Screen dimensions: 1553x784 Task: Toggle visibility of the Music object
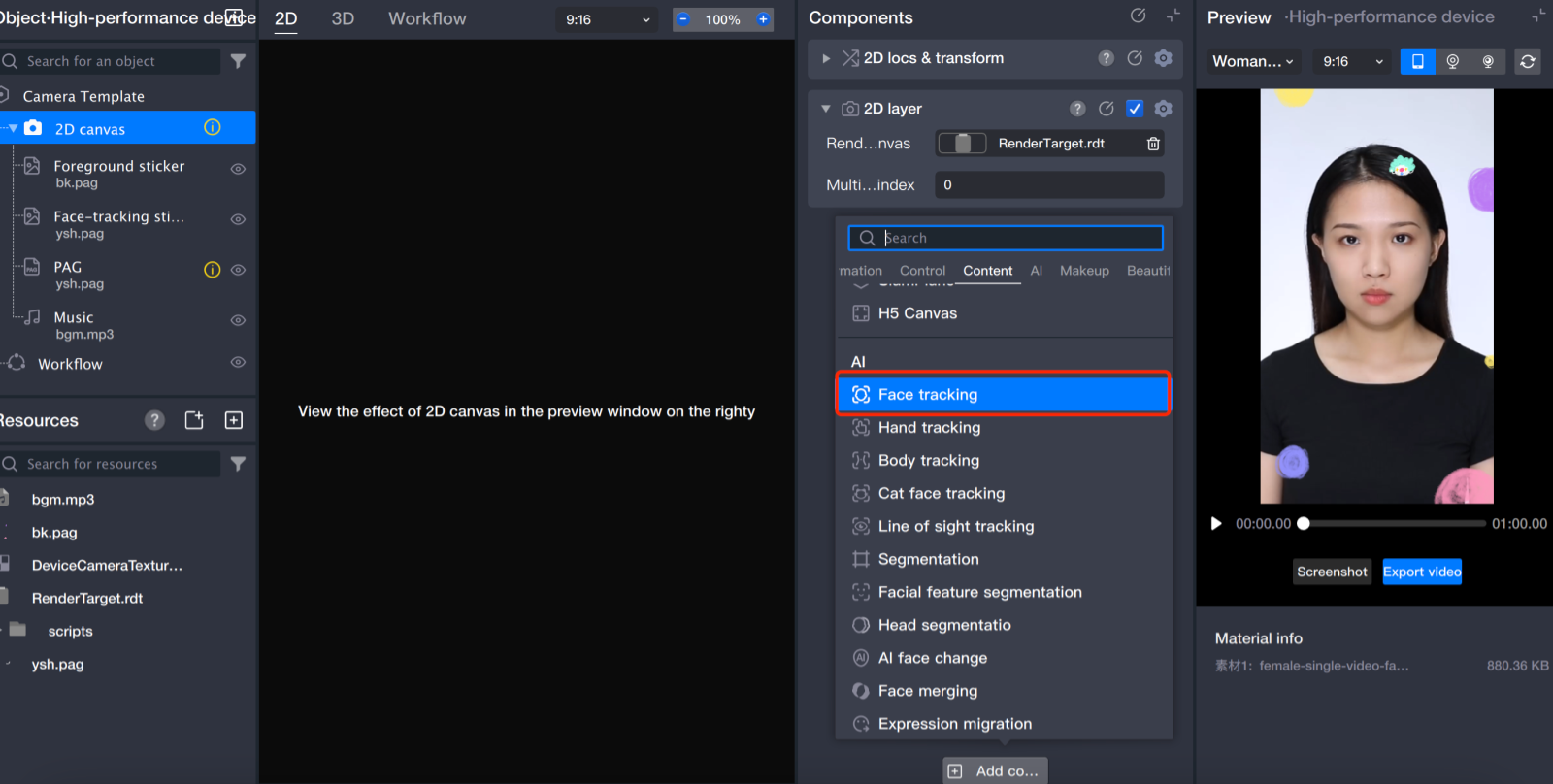[238, 320]
